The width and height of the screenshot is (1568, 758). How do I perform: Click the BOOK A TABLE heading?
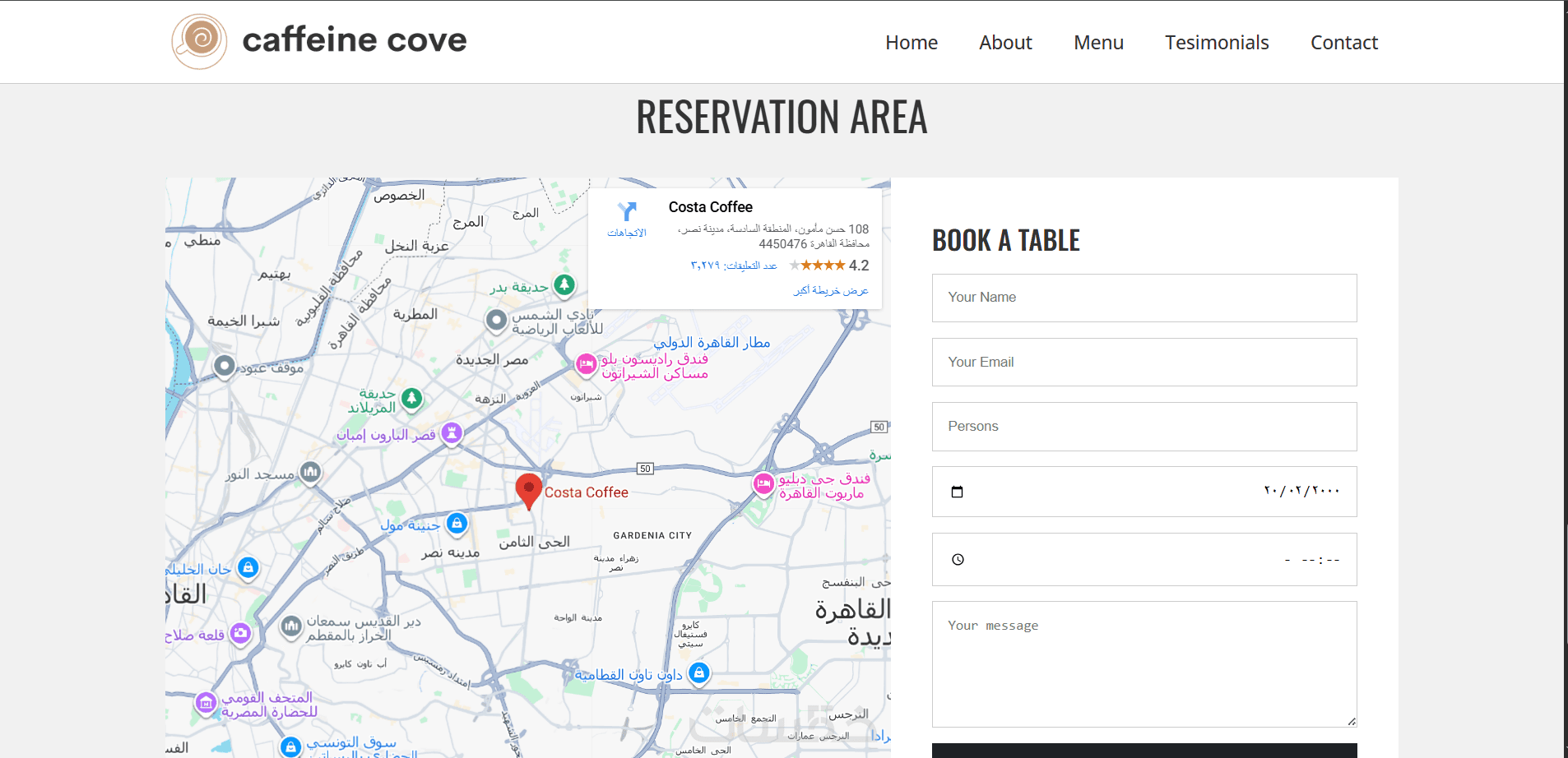click(1006, 240)
